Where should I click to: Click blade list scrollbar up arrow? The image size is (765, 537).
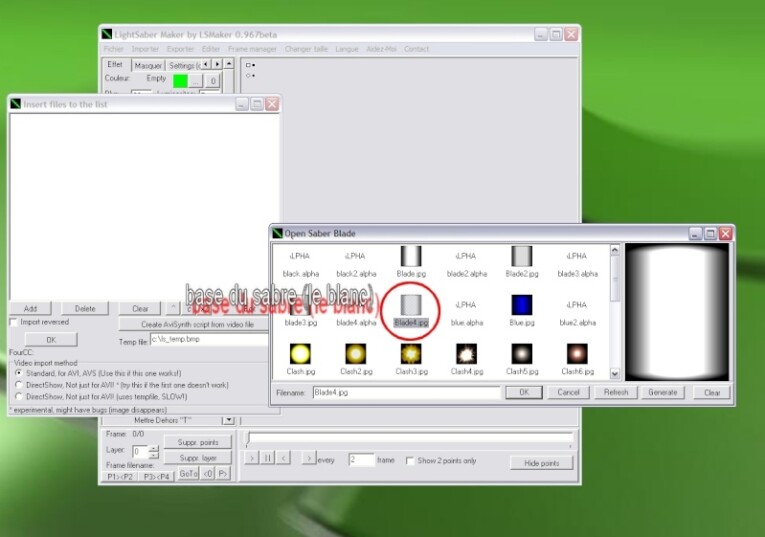click(x=615, y=250)
